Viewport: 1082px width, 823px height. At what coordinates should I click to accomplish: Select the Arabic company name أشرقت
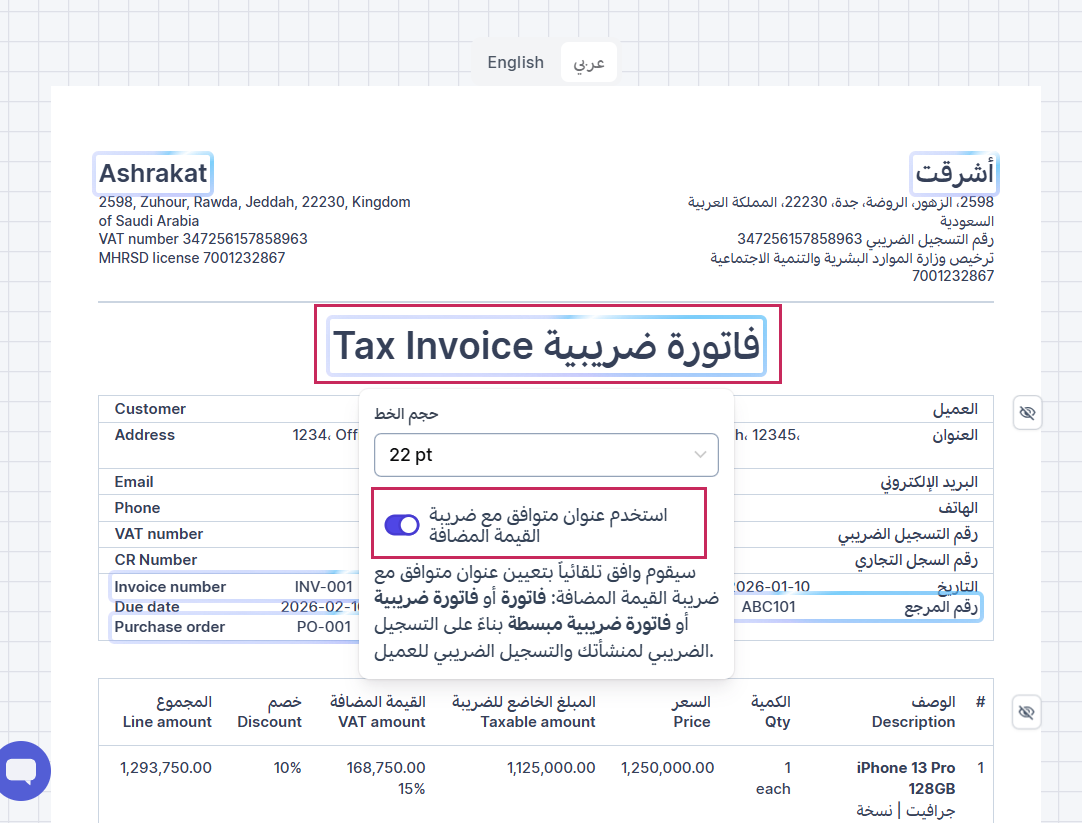955,173
